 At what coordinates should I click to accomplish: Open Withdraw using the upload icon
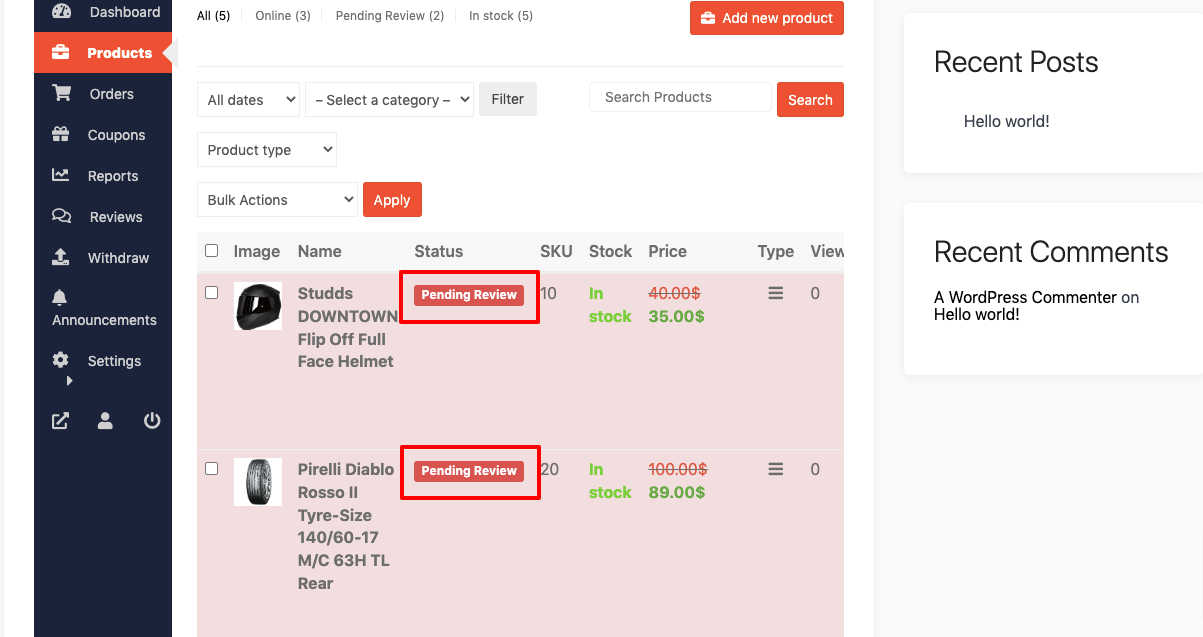[61, 257]
